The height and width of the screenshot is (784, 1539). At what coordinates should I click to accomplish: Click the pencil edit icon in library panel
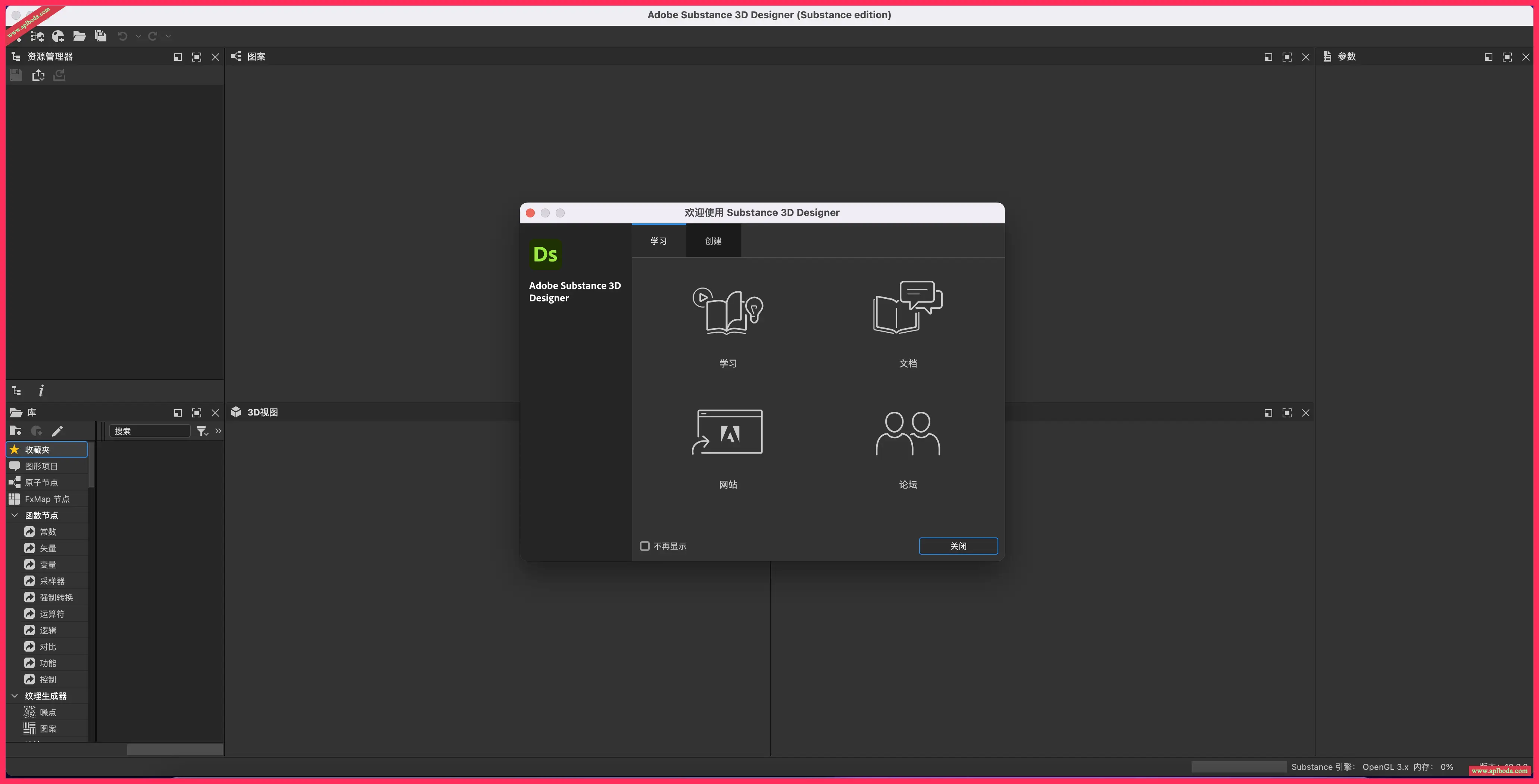57,431
